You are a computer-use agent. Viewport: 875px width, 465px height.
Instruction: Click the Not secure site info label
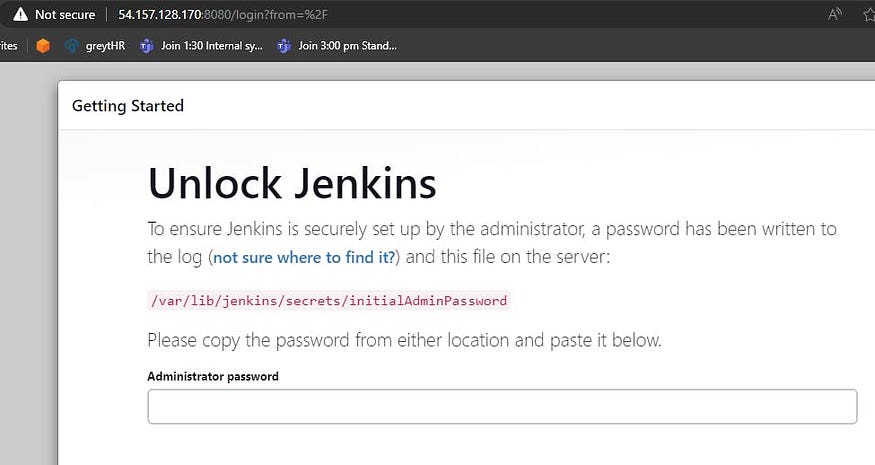pos(65,15)
